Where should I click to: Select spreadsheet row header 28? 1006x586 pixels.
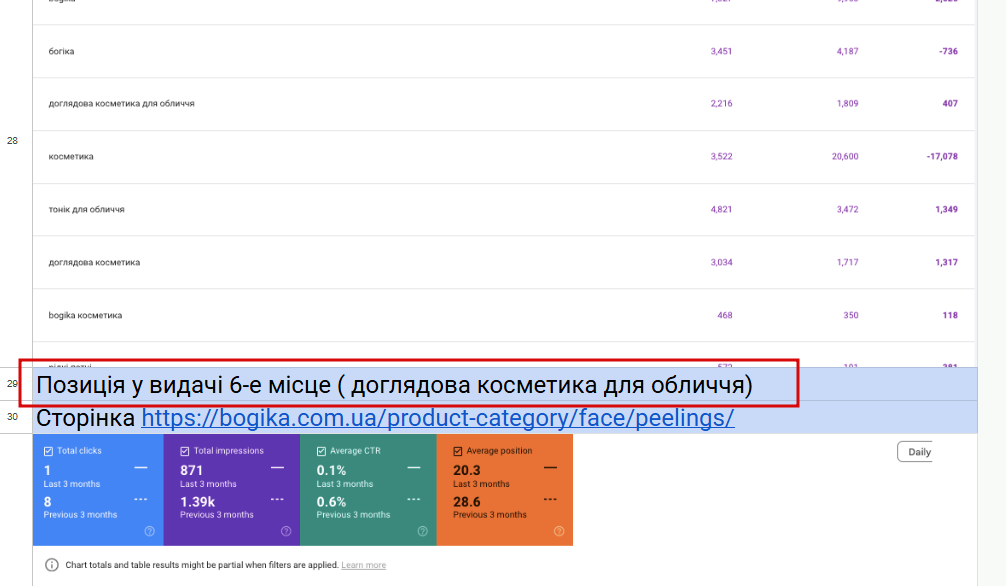click(x=12, y=141)
